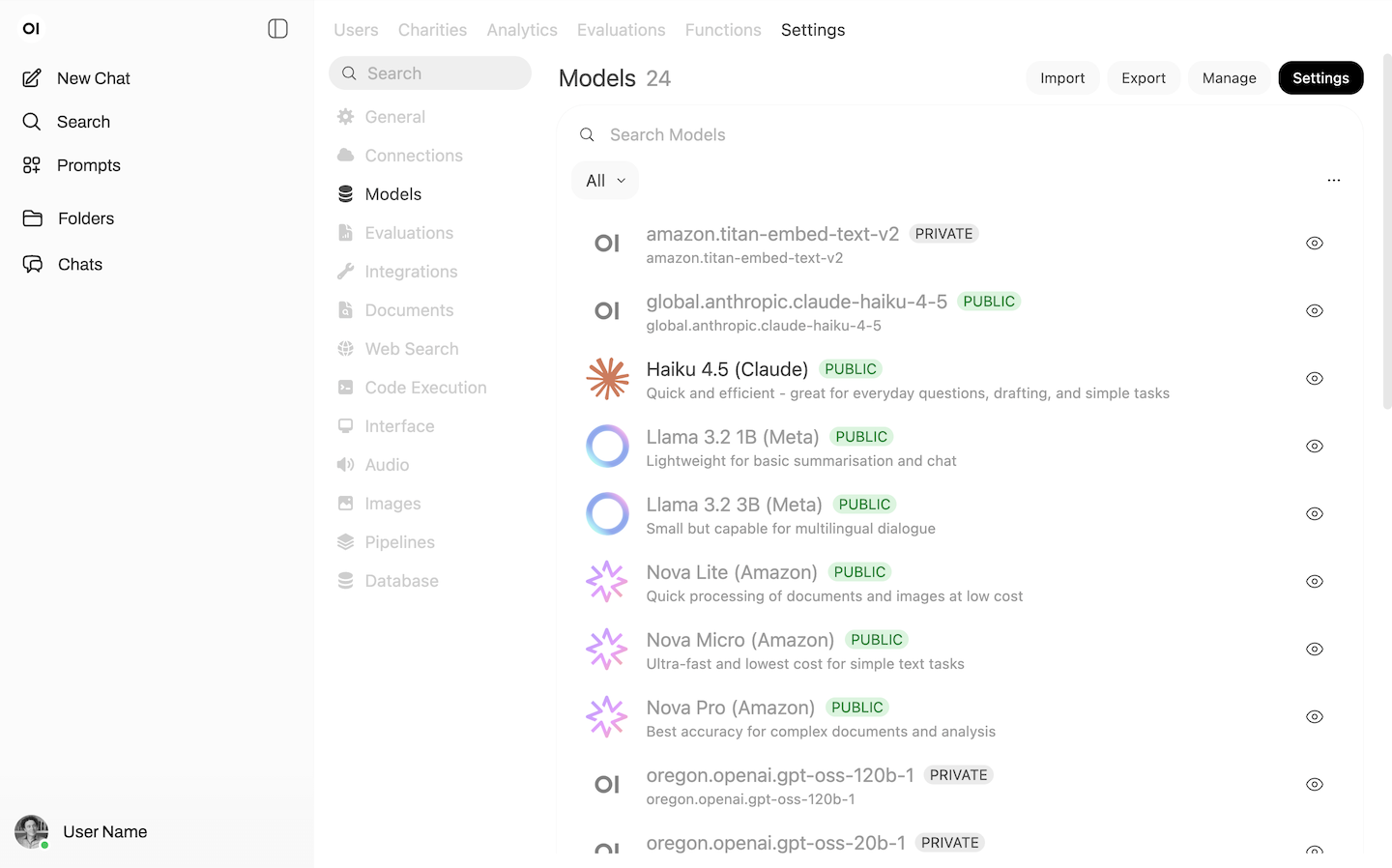
Task: Click the page vertical scrollbar
Action: click(x=1387, y=232)
